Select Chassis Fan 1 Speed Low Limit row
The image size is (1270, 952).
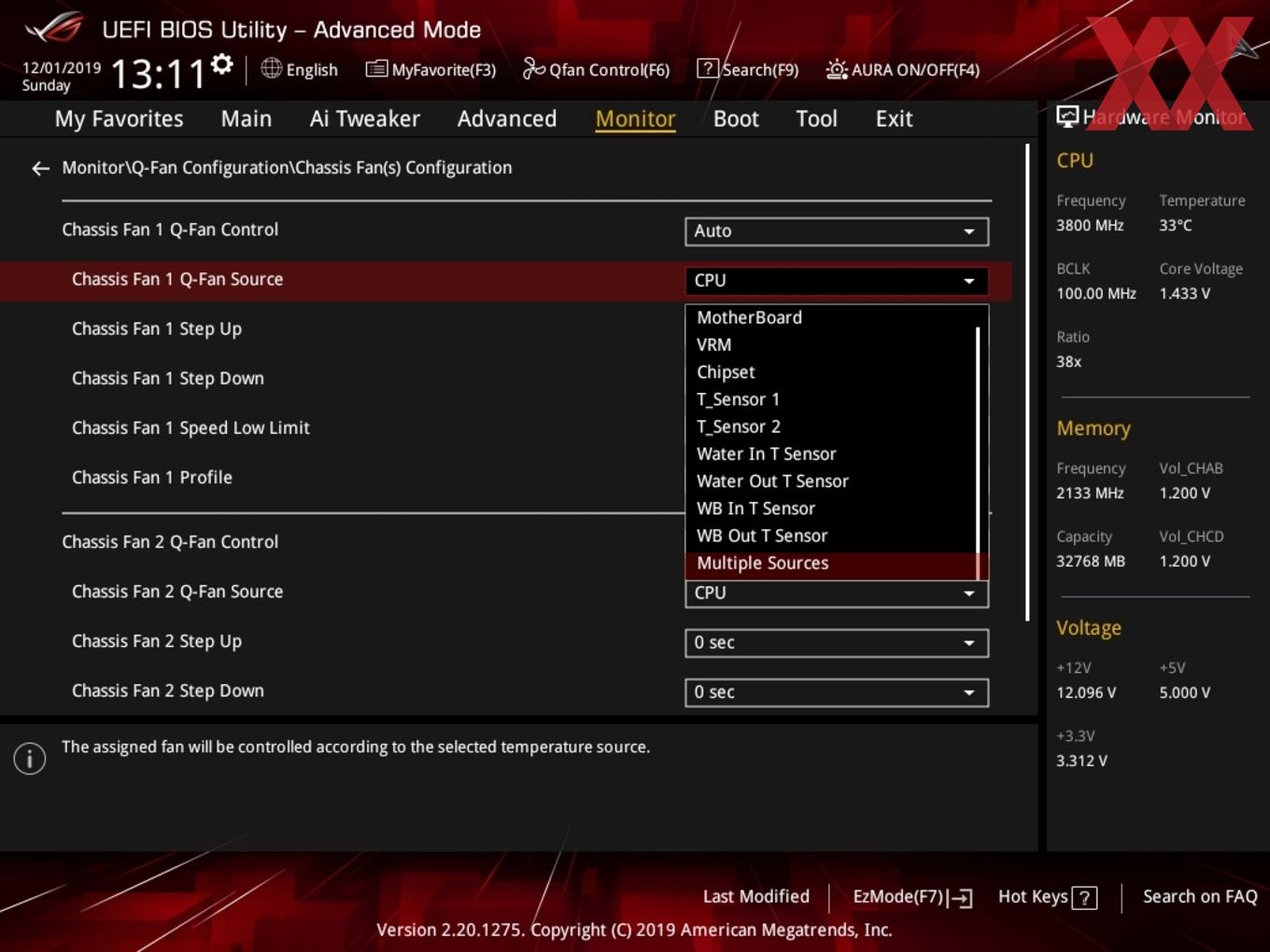(x=190, y=428)
